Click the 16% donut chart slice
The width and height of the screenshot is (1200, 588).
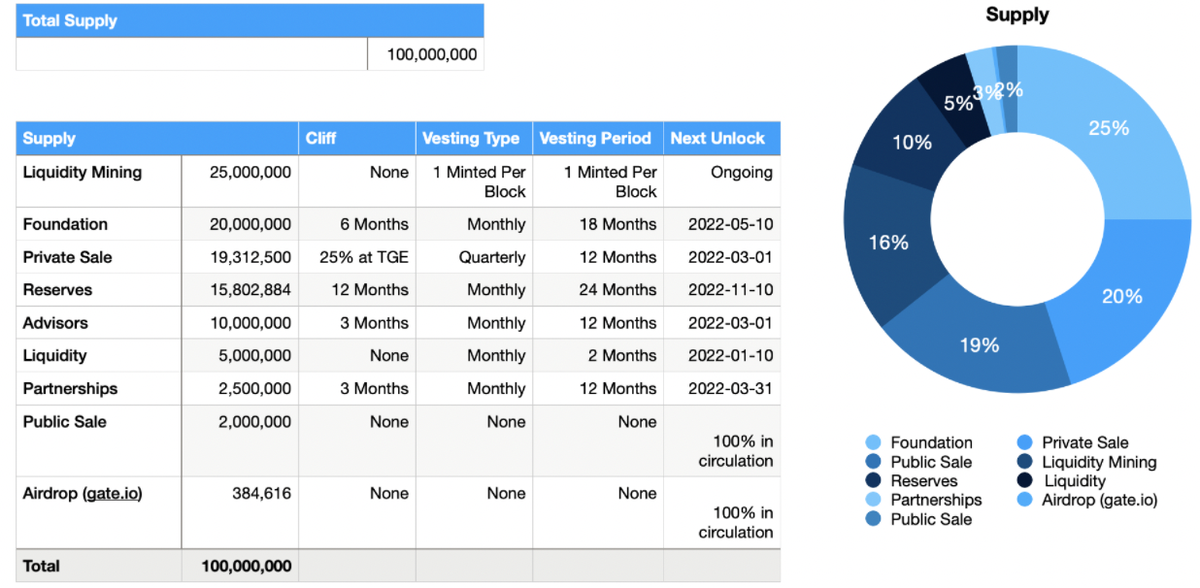pyautogui.click(x=887, y=242)
